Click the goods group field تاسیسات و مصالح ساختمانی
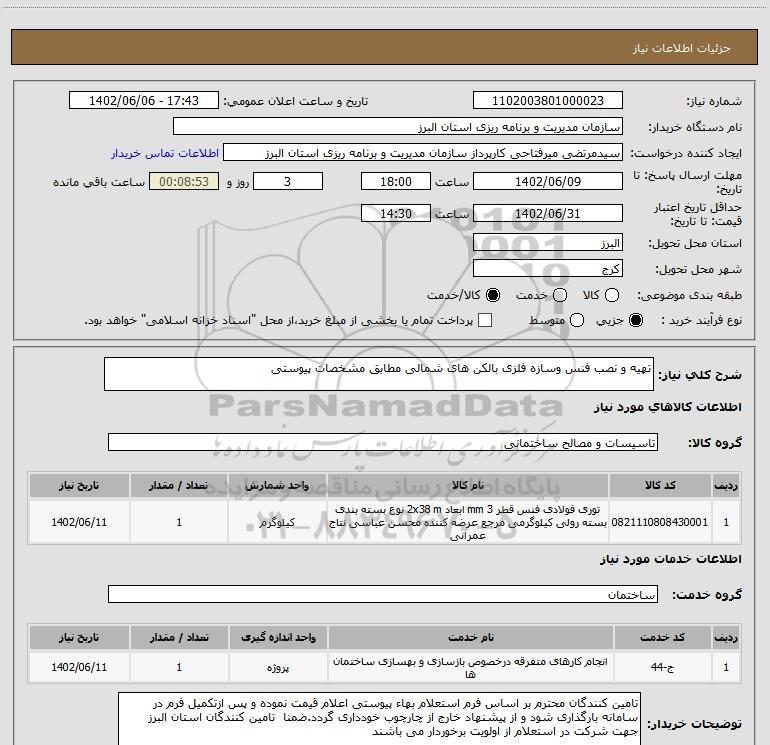 [383, 442]
